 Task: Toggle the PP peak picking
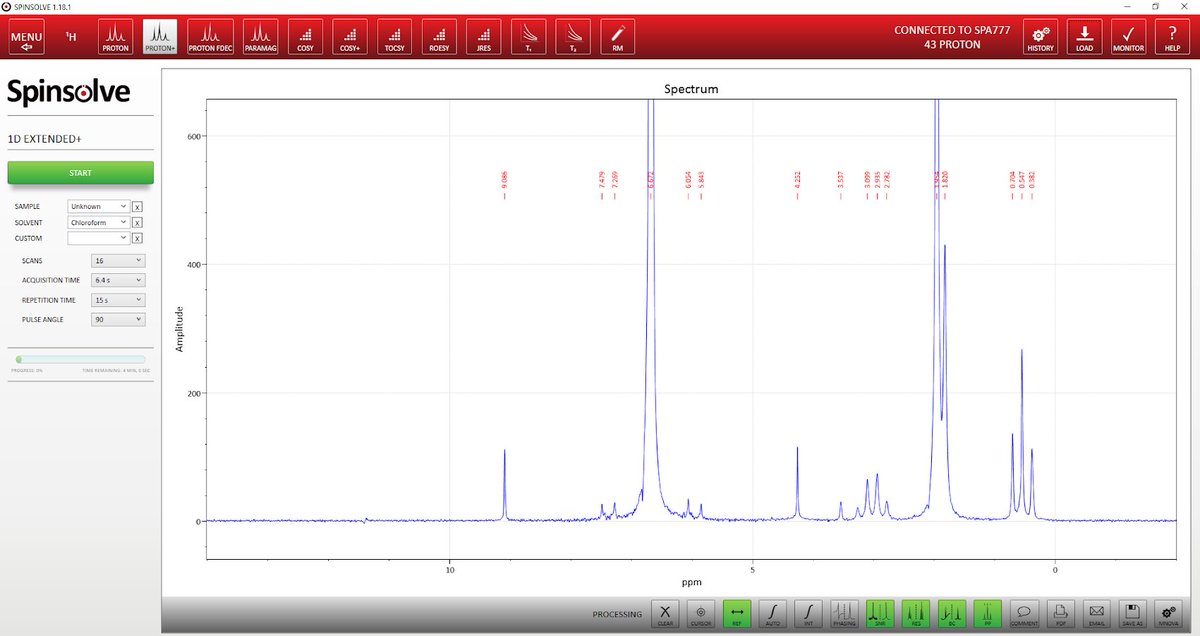[x=988, y=614]
